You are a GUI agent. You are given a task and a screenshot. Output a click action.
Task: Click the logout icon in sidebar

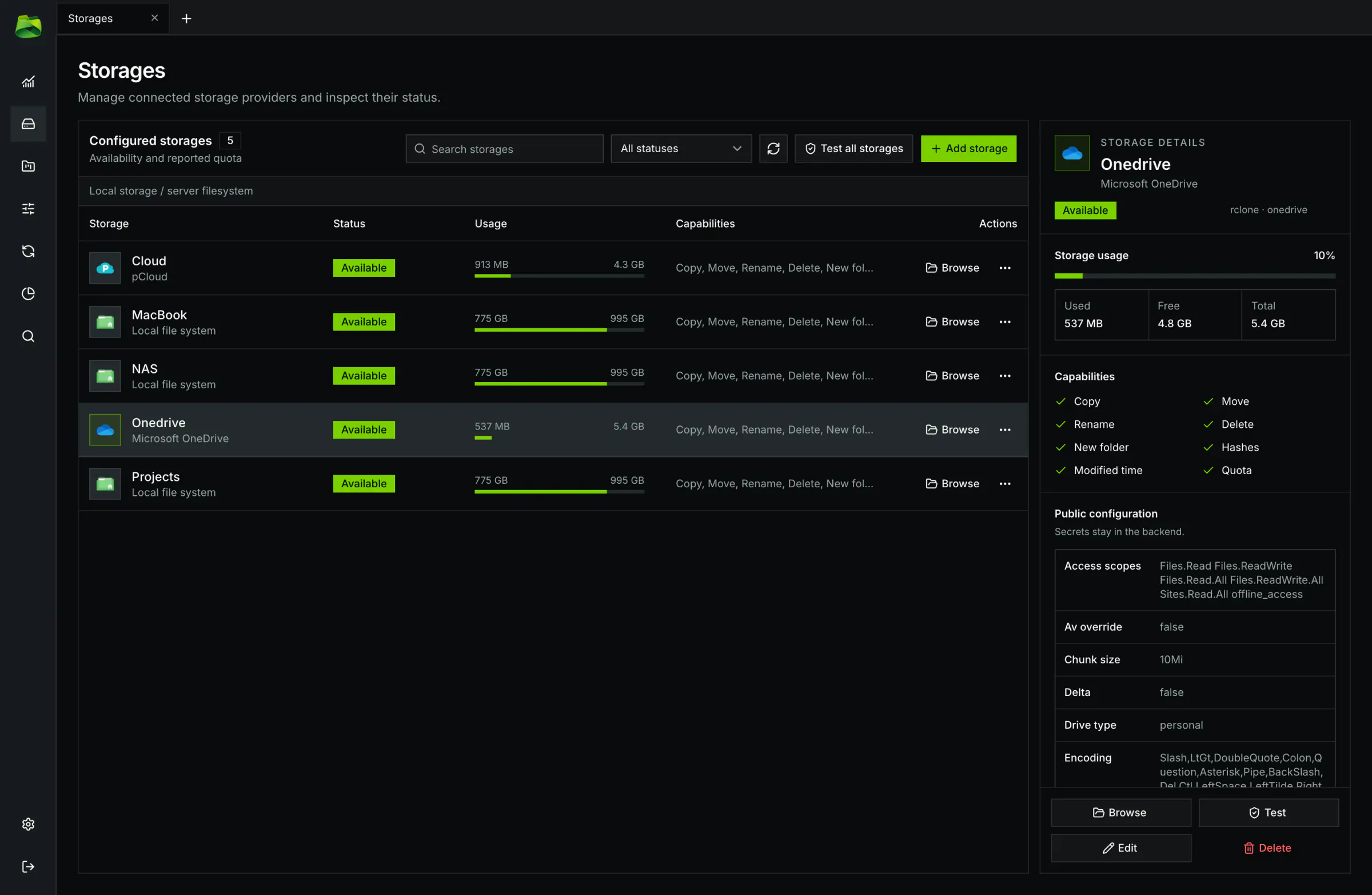[28, 866]
